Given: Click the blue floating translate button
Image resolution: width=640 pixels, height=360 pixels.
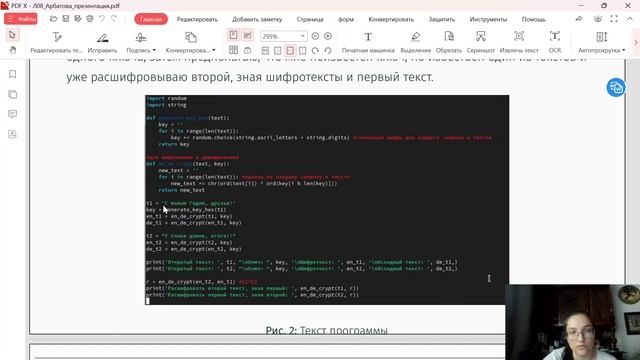Looking at the screenshot, I should 616,87.
